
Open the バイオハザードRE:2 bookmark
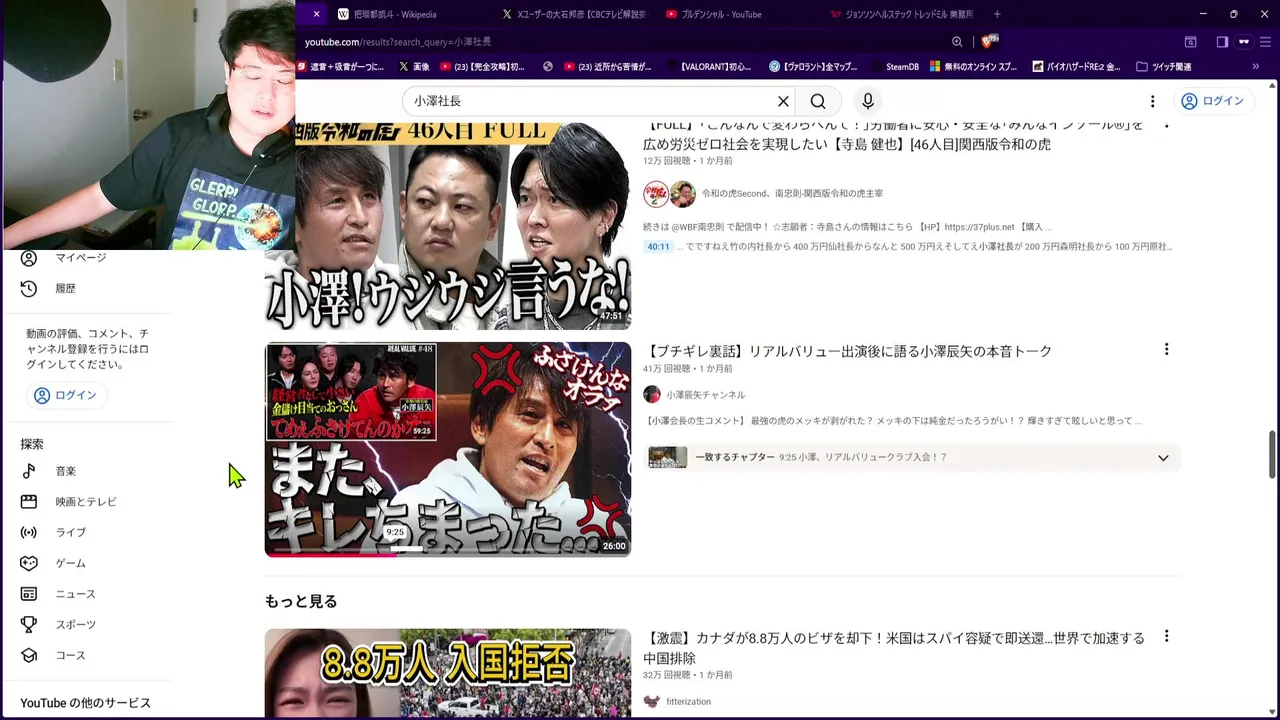pyautogui.click(x=1075, y=67)
